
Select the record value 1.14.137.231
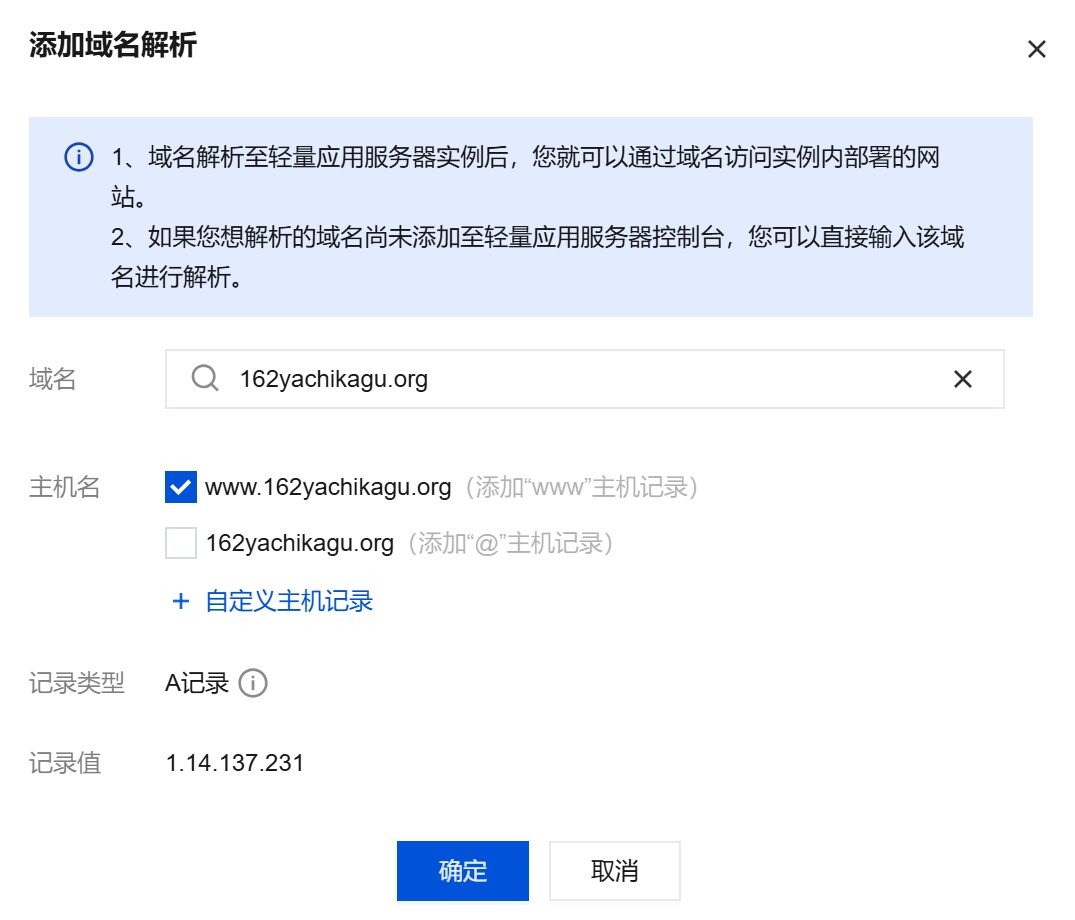pos(234,762)
